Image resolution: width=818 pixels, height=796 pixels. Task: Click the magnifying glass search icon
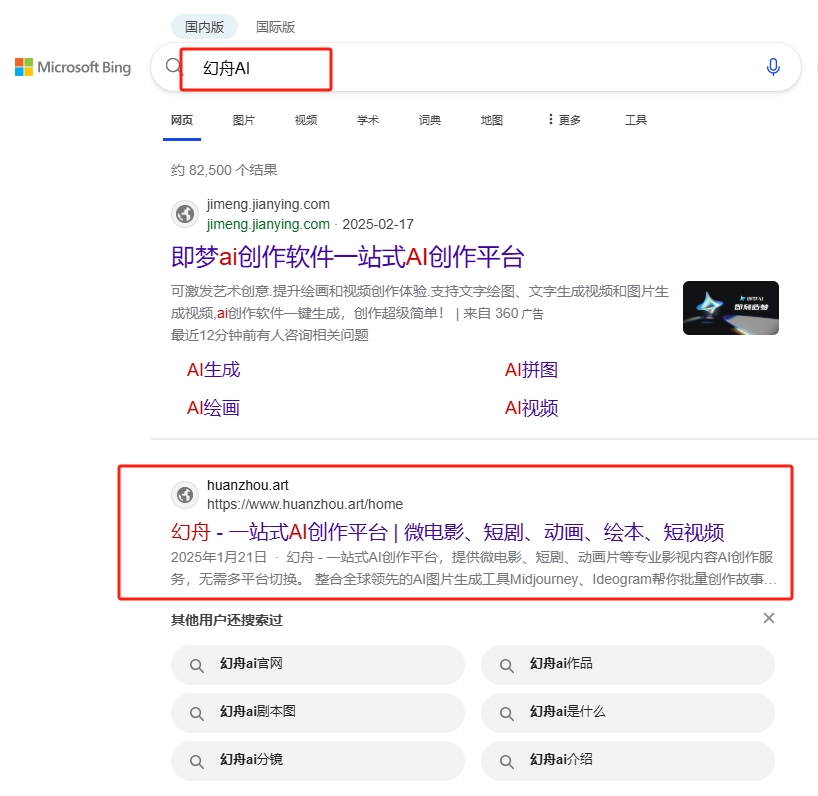pos(172,64)
